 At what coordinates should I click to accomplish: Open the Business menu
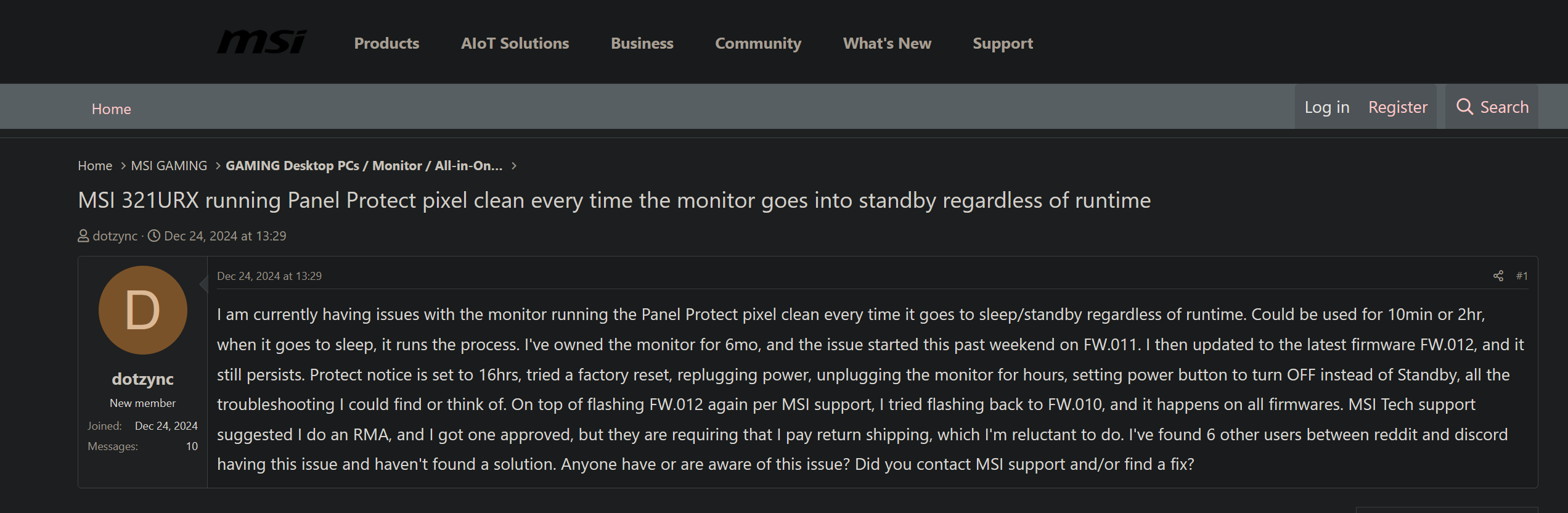(x=641, y=43)
